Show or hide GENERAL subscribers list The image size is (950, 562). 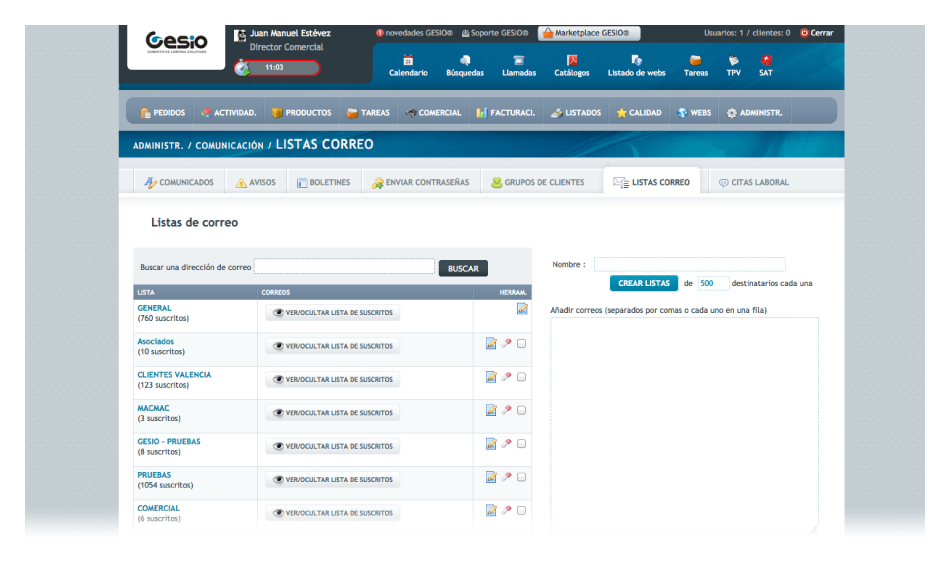[332, 312]
